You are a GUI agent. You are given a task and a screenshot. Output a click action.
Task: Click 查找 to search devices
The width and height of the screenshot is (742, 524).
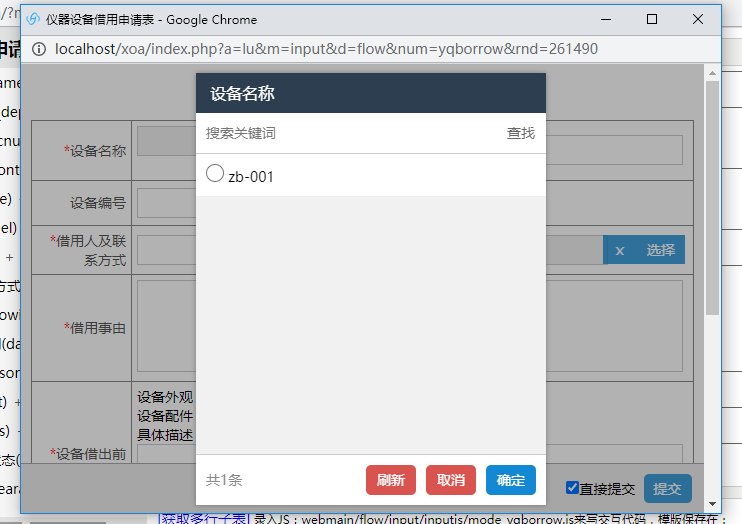point(520,133)
